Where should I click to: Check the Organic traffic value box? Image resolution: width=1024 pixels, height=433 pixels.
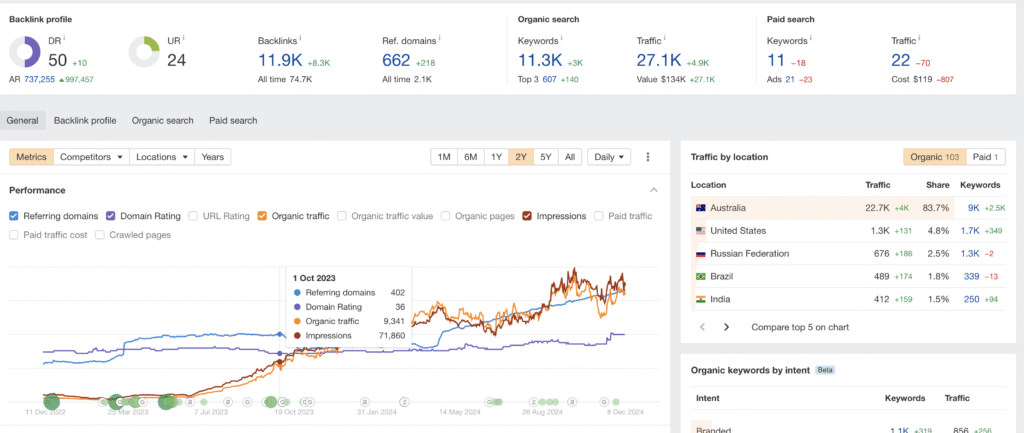342,215
